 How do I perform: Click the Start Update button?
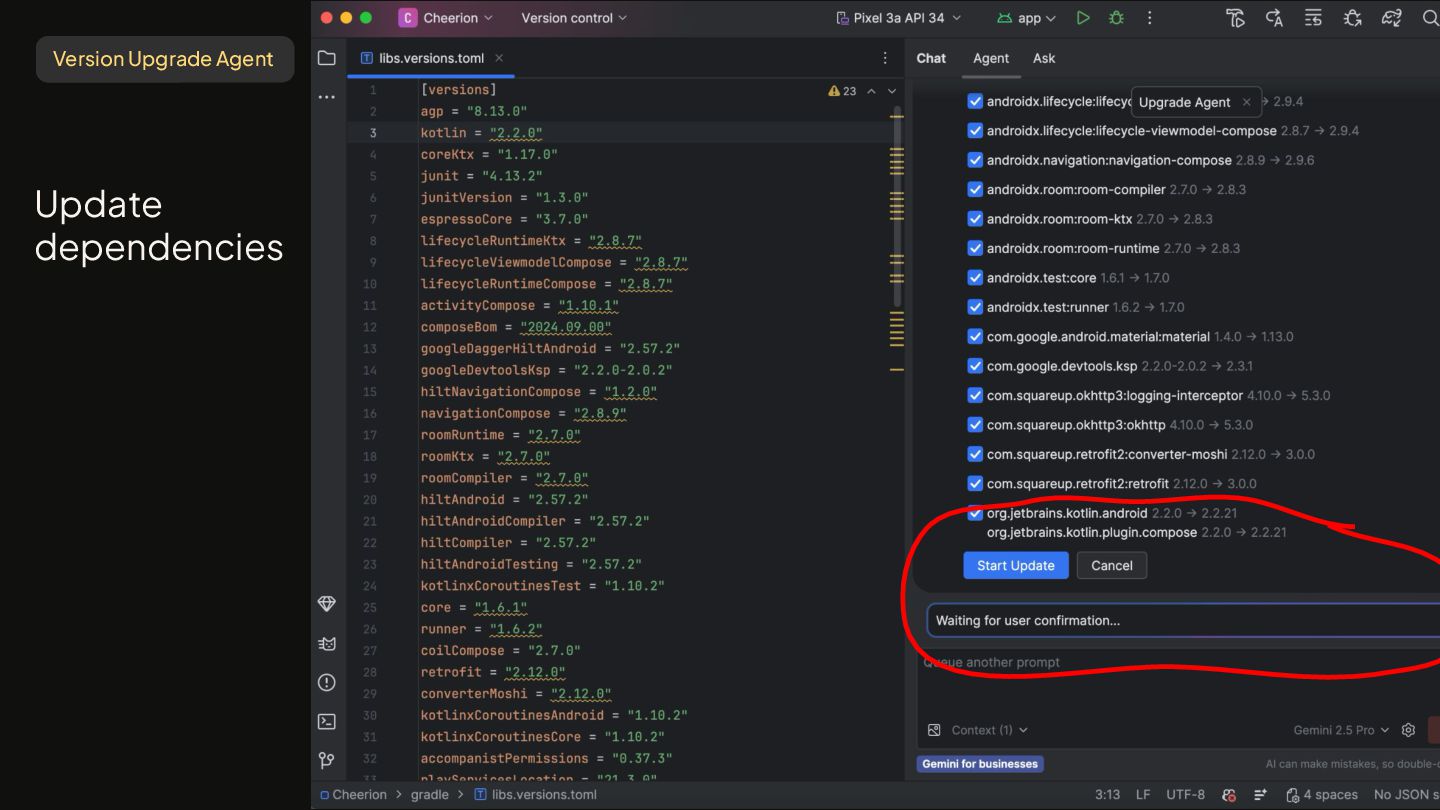[1016, 565]
